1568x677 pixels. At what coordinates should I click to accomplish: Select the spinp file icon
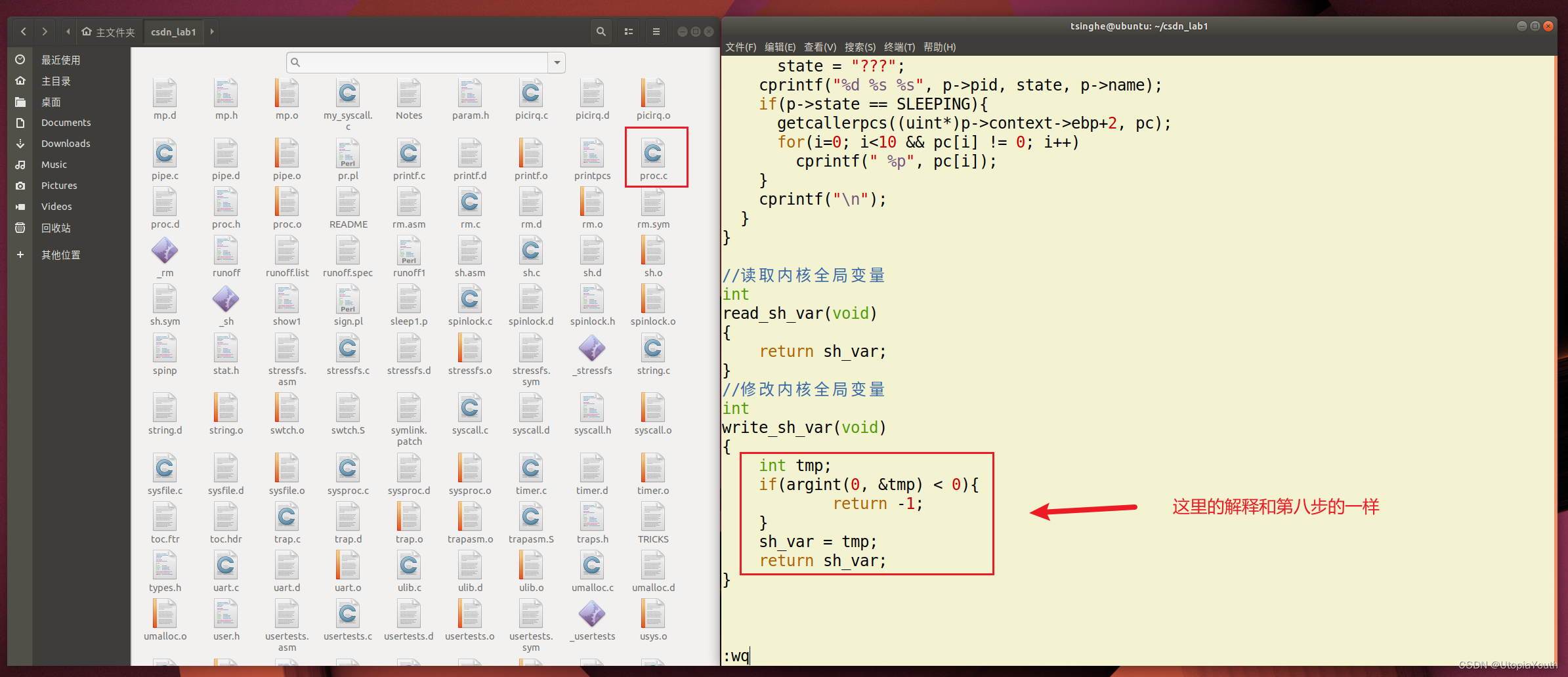point(165,348)
